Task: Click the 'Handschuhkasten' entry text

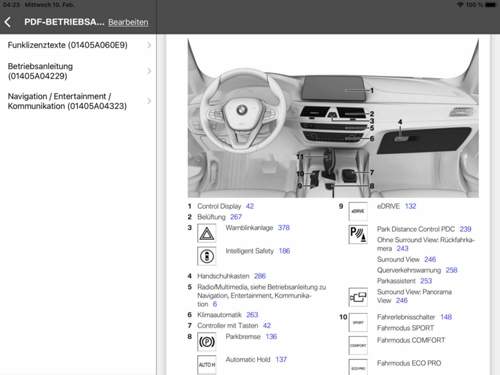Action: click(x=223, y=276)
